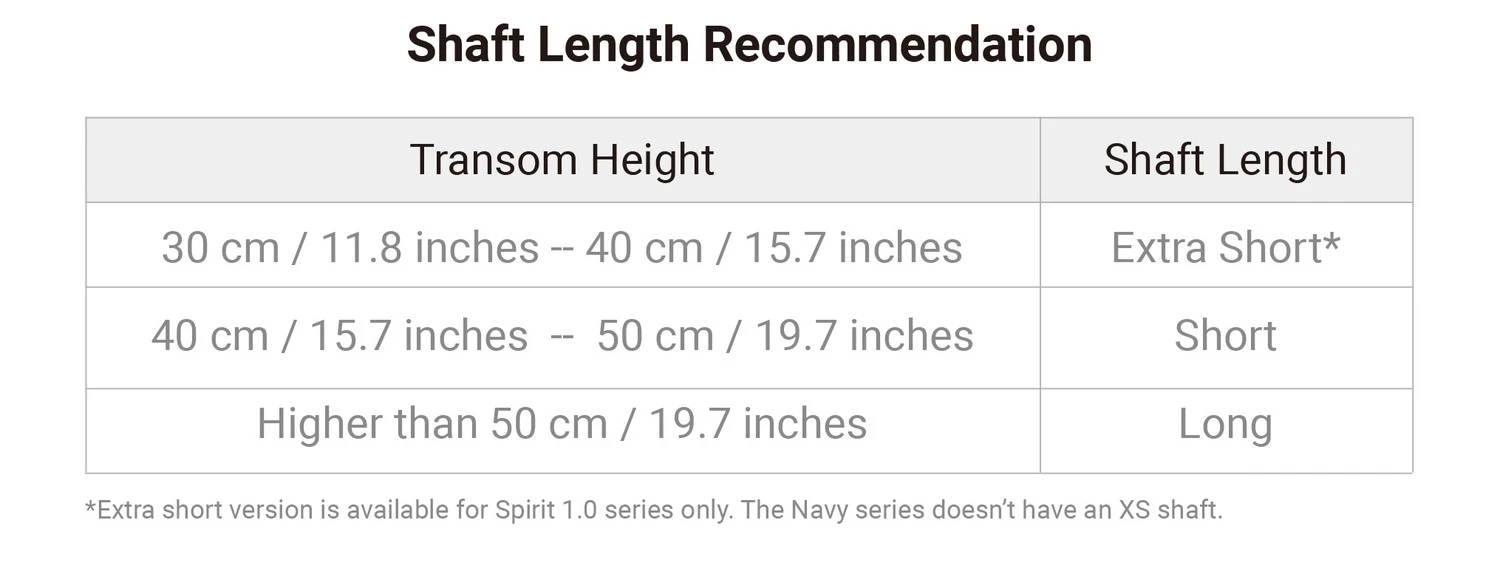The height and width of the screenshot is (565, 1500).
Task: Click the Short shaft length cell
Action: [1225, 336]
